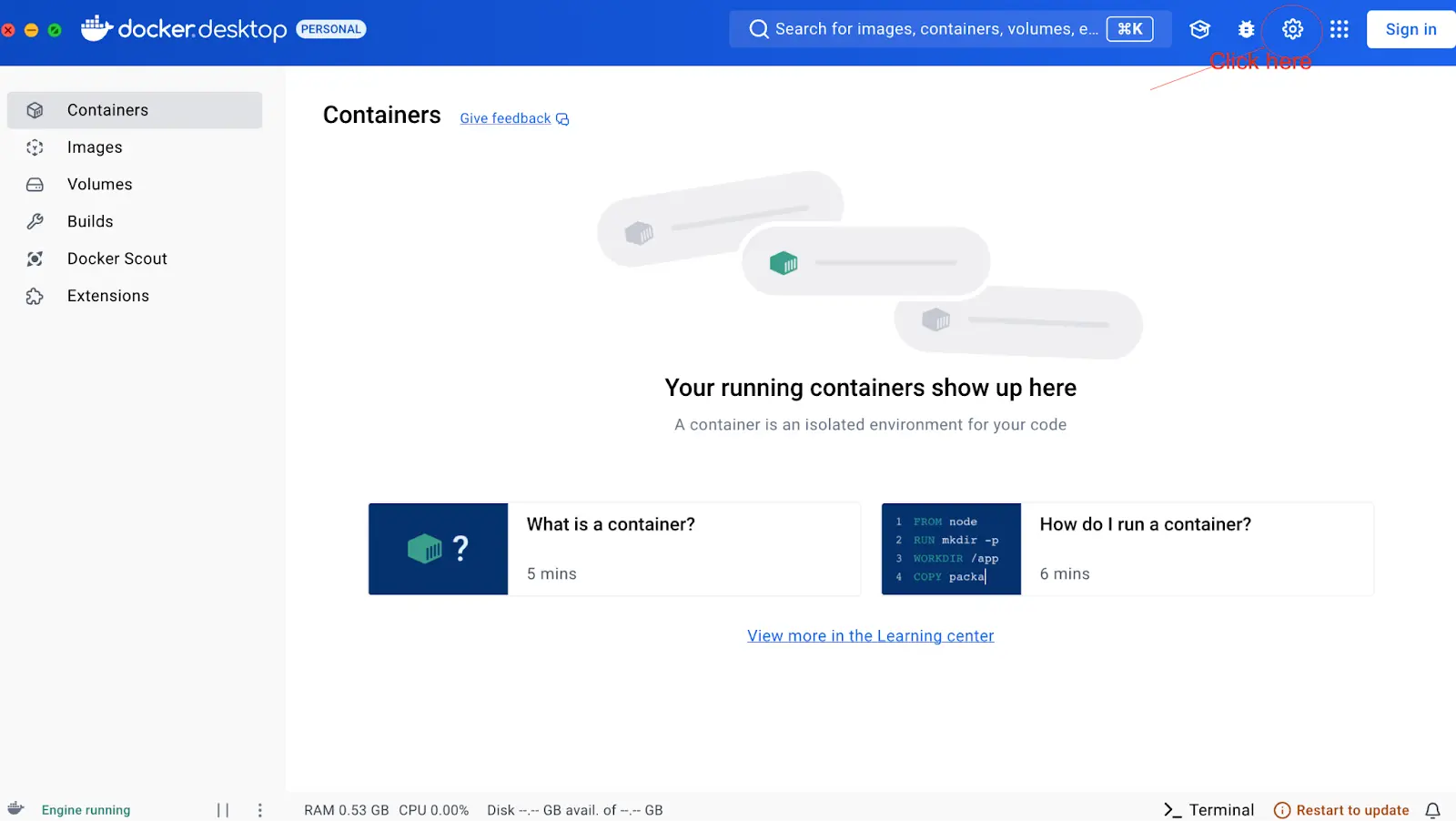Report a bug using the bug icon

pyautogui.click(x=1246, y=28)
